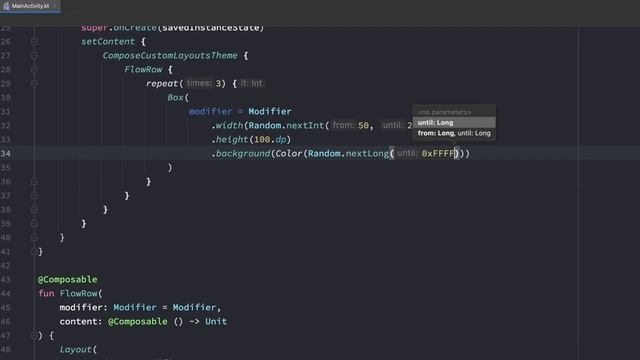640x360 pixels.
Task: Collapse the FlowRow function body at line 47
Action: click(34, 336)
